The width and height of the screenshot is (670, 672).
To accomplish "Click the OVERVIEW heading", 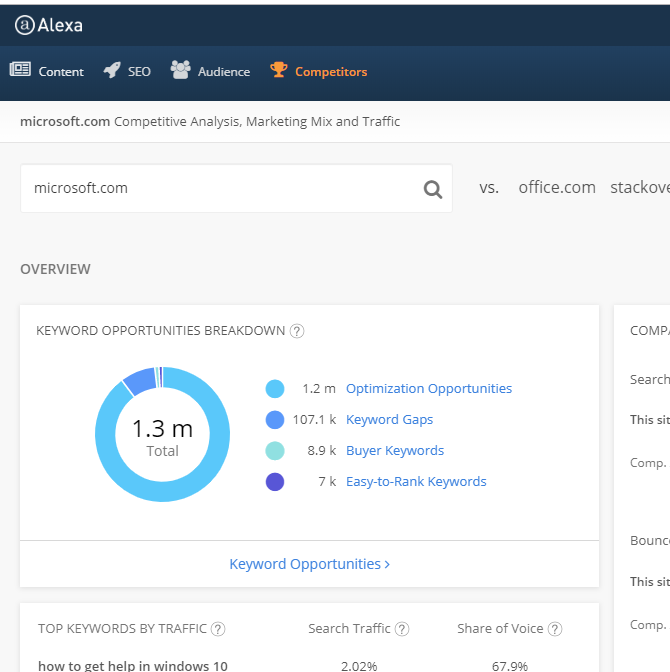I will tap(55, 269).
